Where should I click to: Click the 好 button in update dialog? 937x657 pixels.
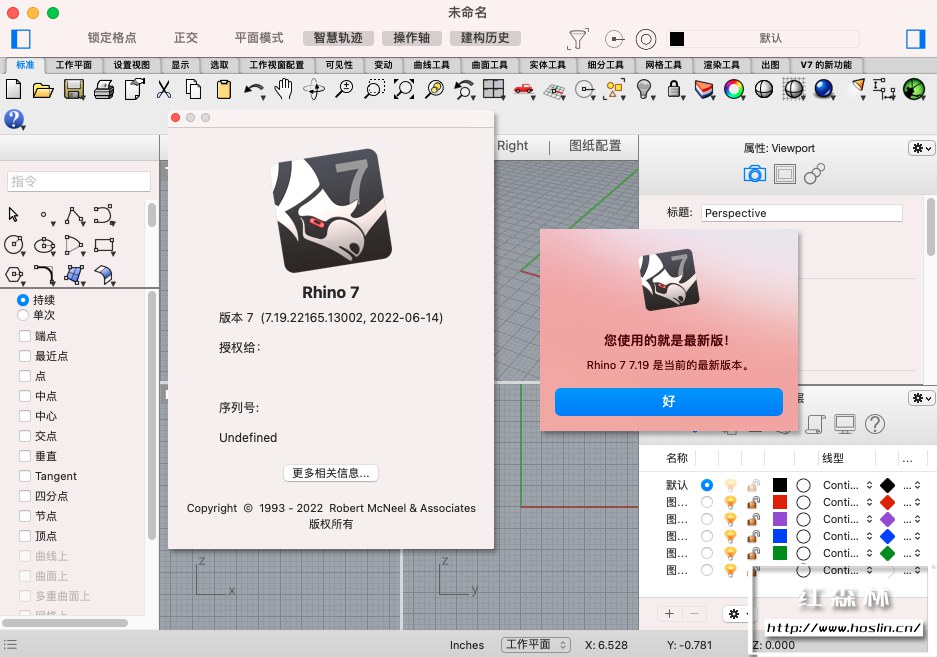click(x=669, y=401)
